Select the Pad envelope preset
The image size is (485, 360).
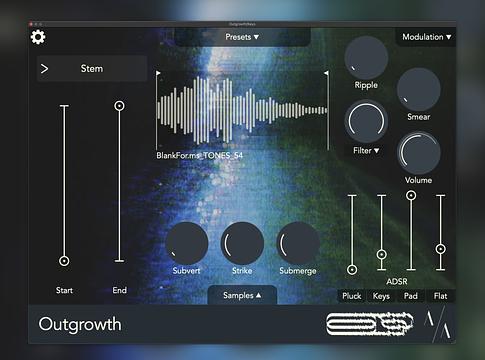click(411, 296)
